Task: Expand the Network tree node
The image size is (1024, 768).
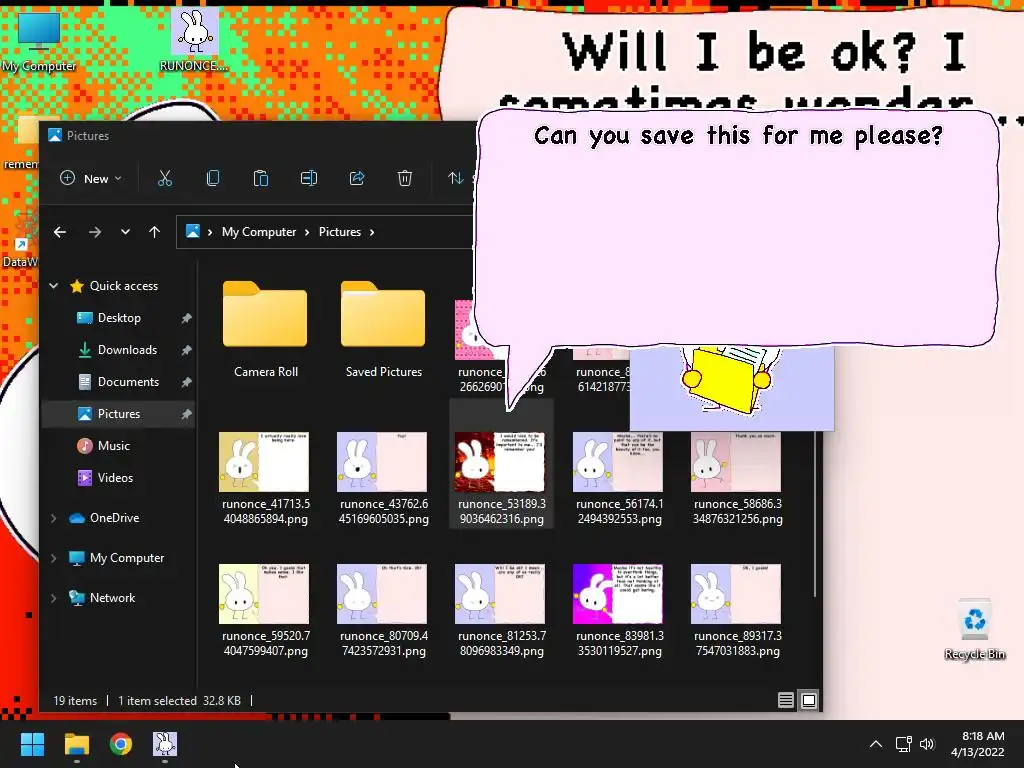Action: click(54, 598)
